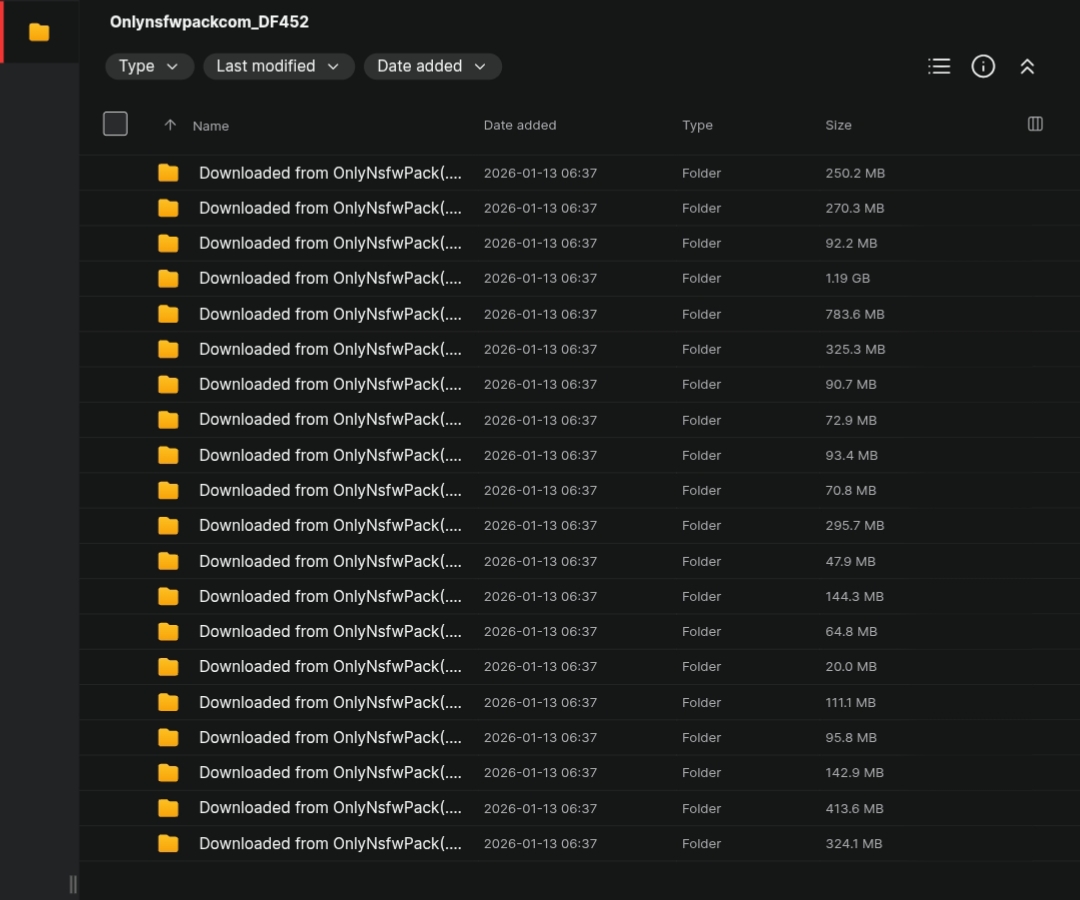Click the Onlynsfwpackcom_DF452 folder title

click(209, 22)
